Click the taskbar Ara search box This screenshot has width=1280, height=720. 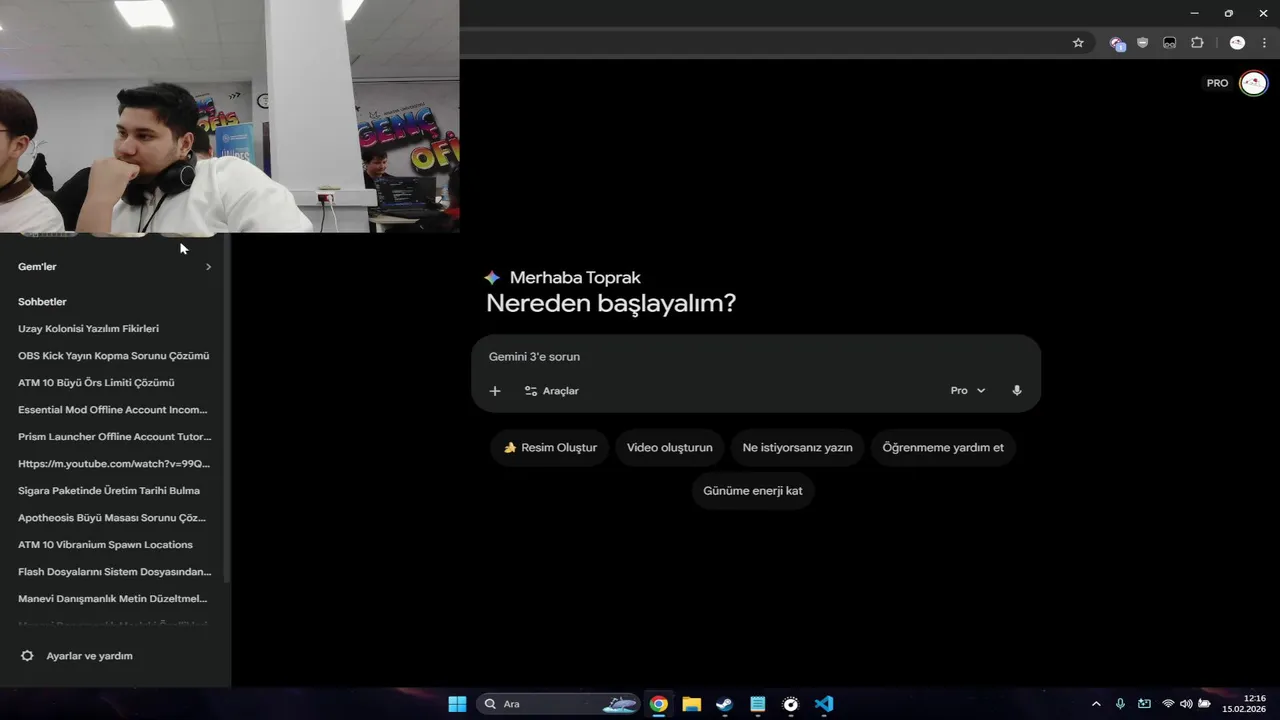pyautogui.click(x=558, y=704)
